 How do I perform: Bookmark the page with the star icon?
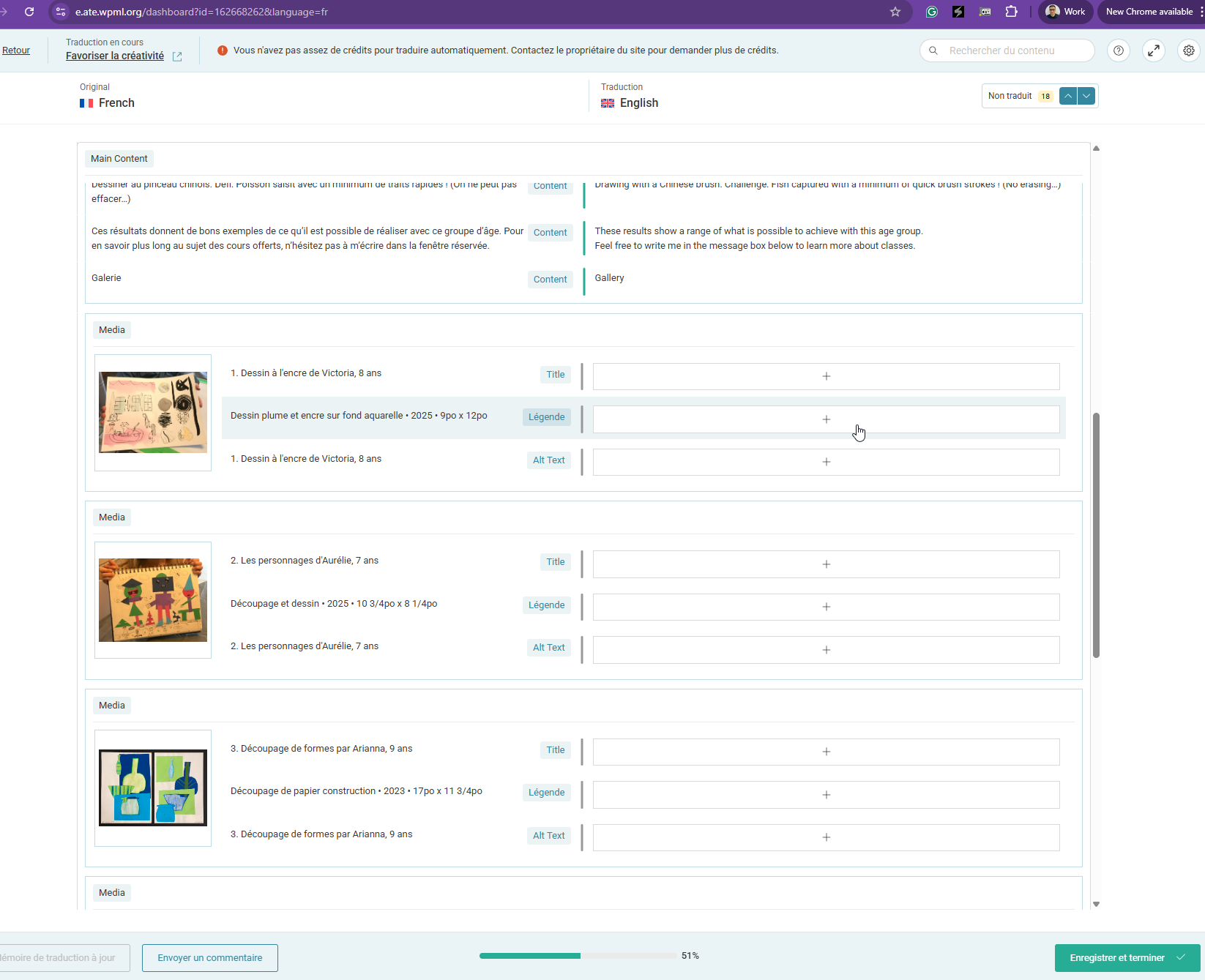(895, 12)
